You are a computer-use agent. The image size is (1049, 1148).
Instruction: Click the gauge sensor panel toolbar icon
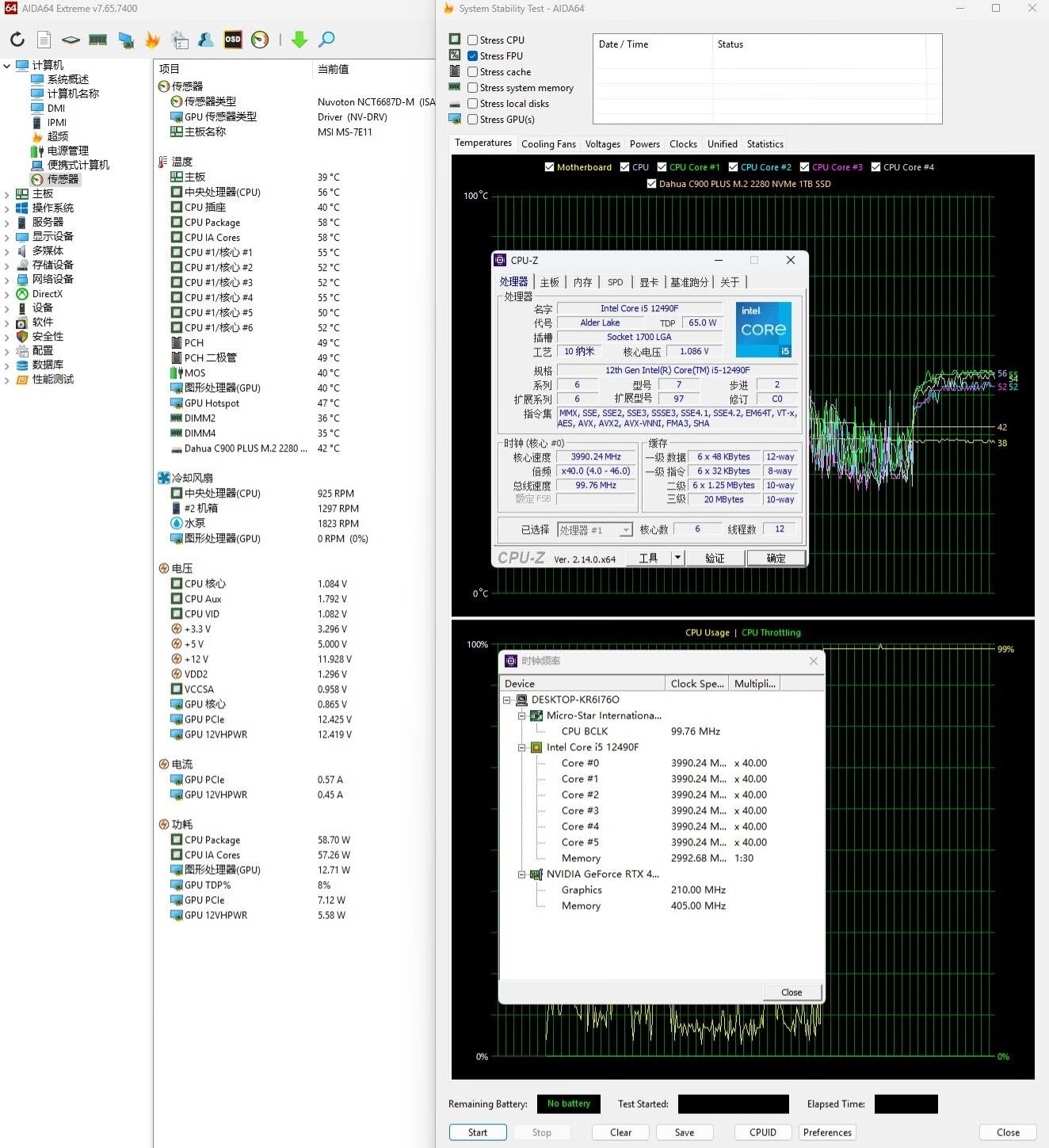point(260,40)
